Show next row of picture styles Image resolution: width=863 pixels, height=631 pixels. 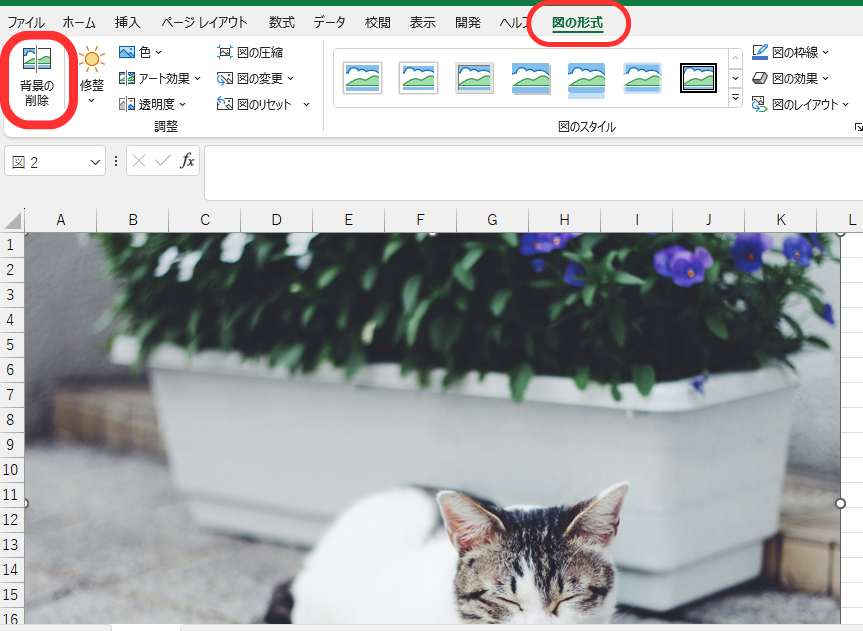click(735, 78)
